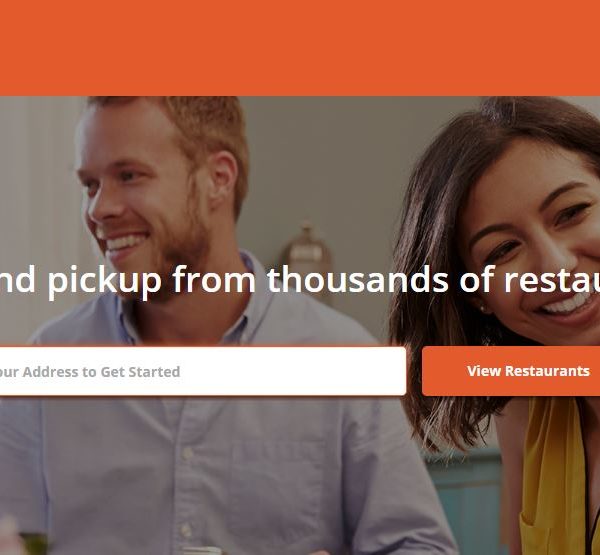The width and height of the screenshot is (600, 555).
Task: Click the 'Get Started' placeholder words
Action: pyautogui.click(x=140, y=372)
